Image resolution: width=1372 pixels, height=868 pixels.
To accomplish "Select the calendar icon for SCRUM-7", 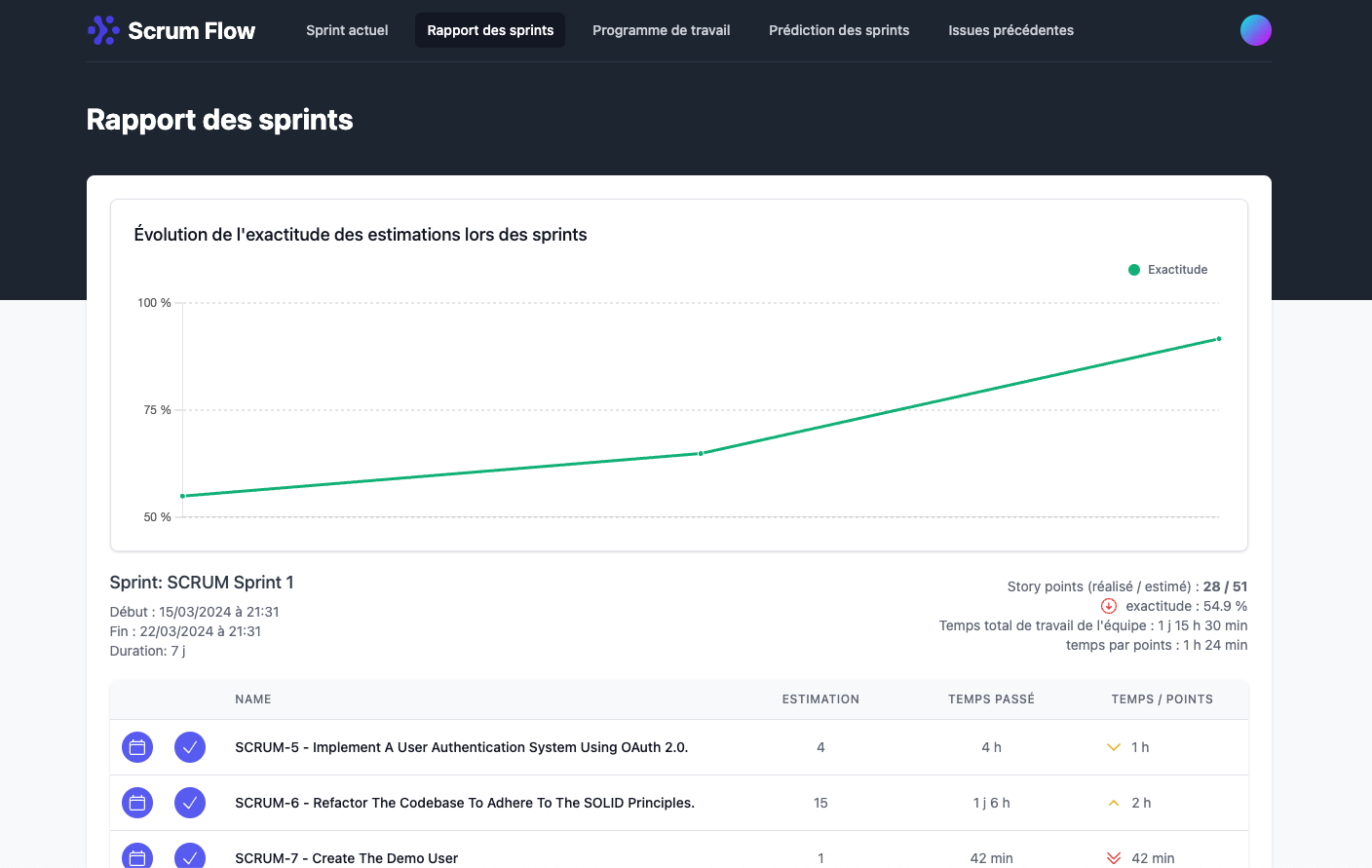I will click(136, 857).
